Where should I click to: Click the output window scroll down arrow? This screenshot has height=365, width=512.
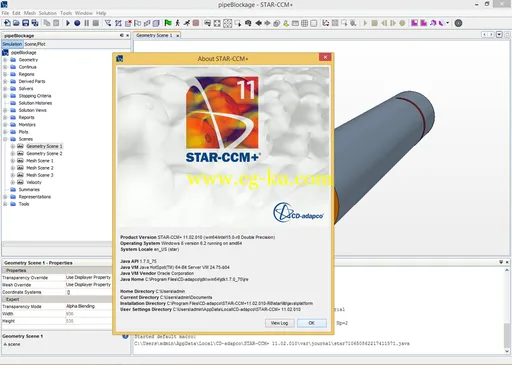[x=507, y=351]
